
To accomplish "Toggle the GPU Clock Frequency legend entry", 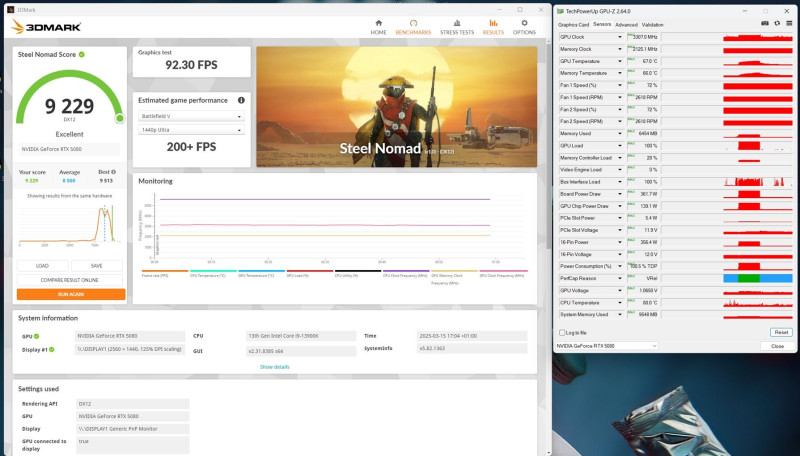I will (x=503, y=273).
